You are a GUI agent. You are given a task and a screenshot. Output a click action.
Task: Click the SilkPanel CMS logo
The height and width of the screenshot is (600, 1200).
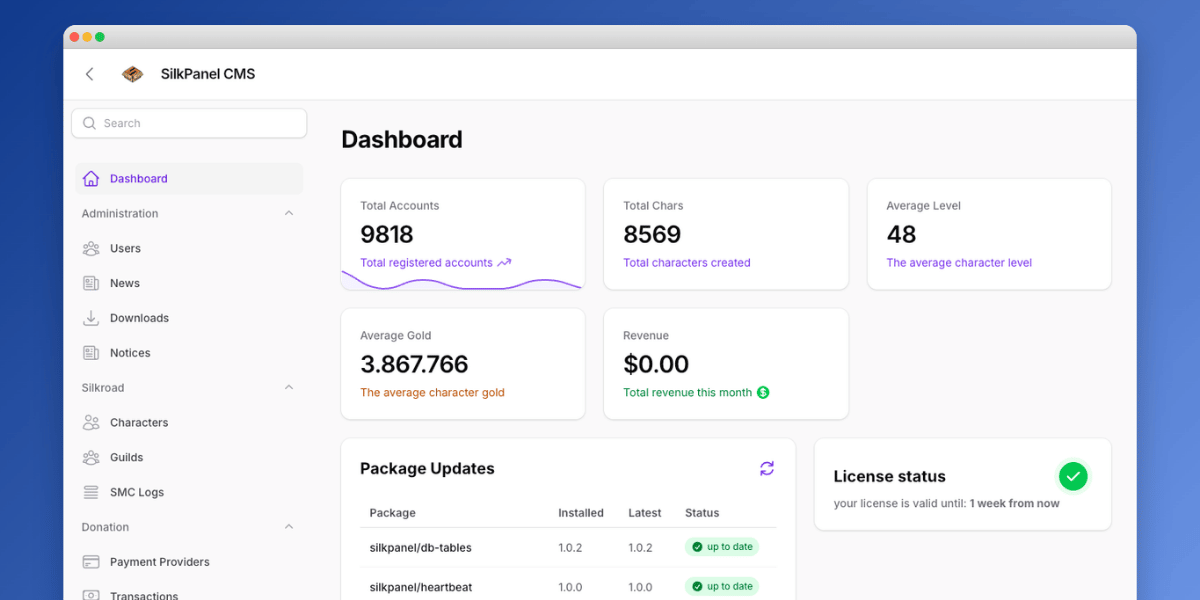pyautogui.click(x=132, y=73)
